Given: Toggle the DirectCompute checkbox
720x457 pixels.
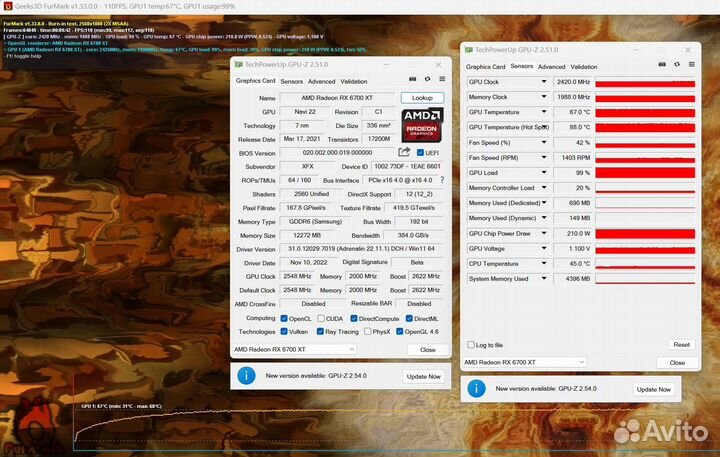Looking at the screenshot, I should (x=354, y=318).
